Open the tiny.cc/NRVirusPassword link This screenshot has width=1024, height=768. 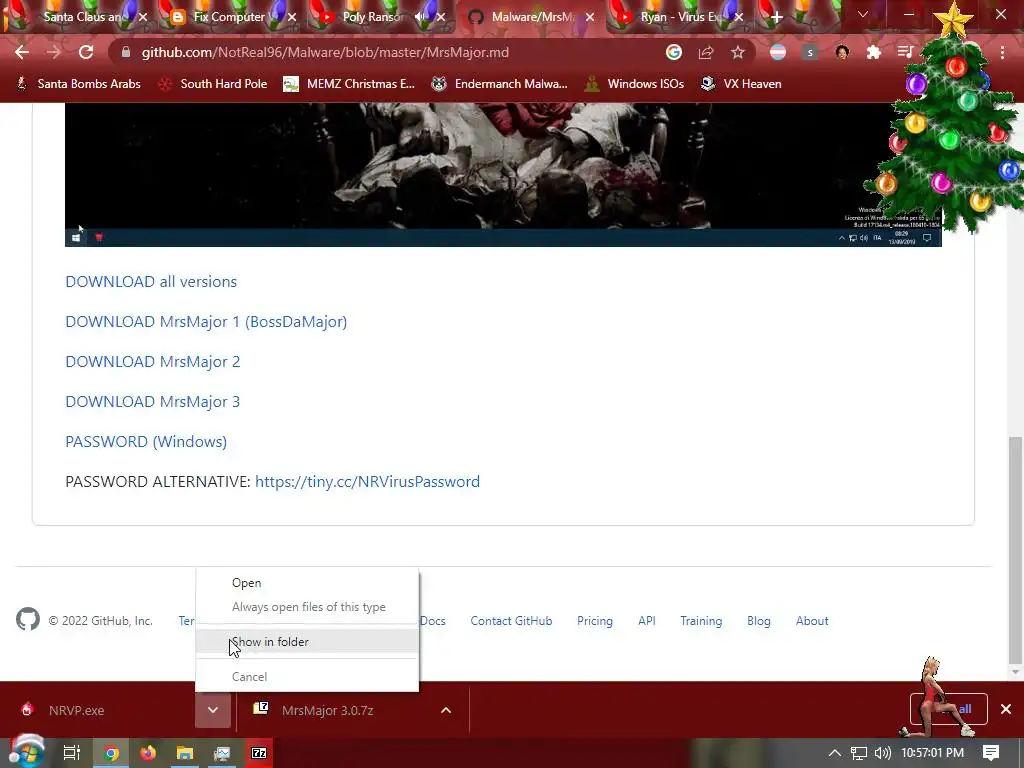367,481
